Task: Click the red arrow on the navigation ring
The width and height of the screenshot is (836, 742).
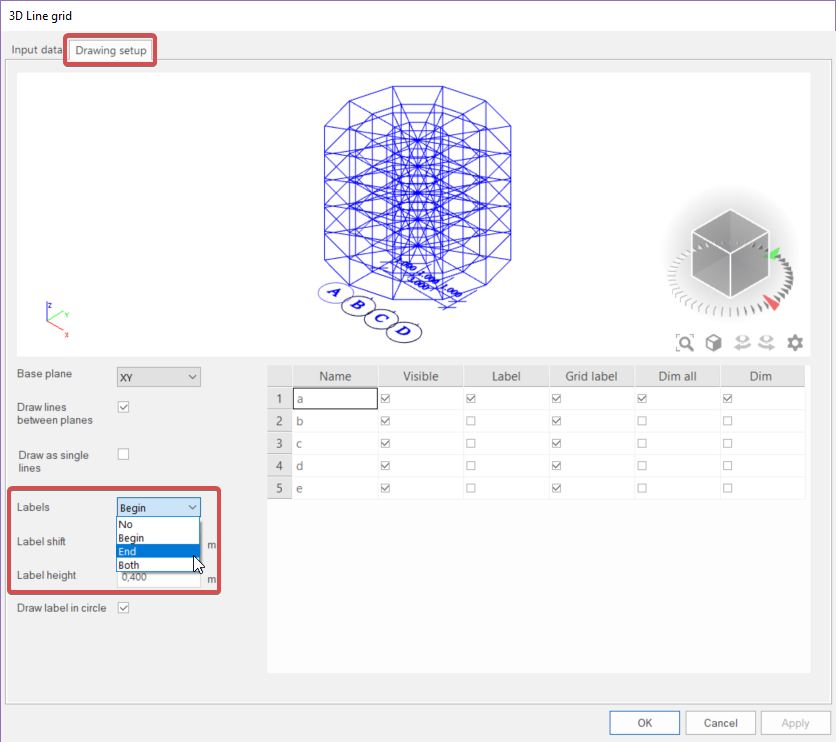Action: click(x=771, y=302)
